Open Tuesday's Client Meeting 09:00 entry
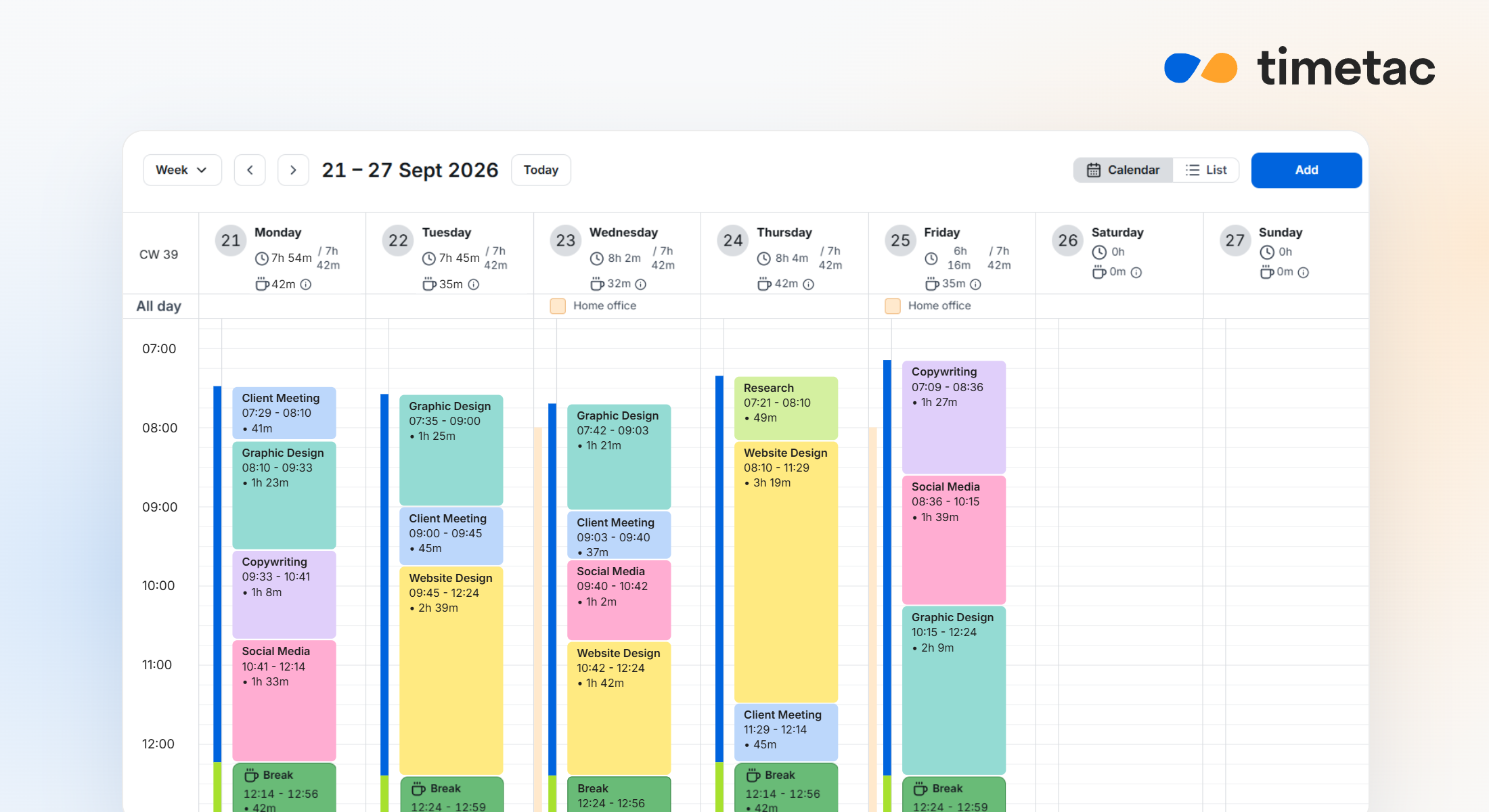The height and width of the screenshot is (812, 1489). point(451,536)
